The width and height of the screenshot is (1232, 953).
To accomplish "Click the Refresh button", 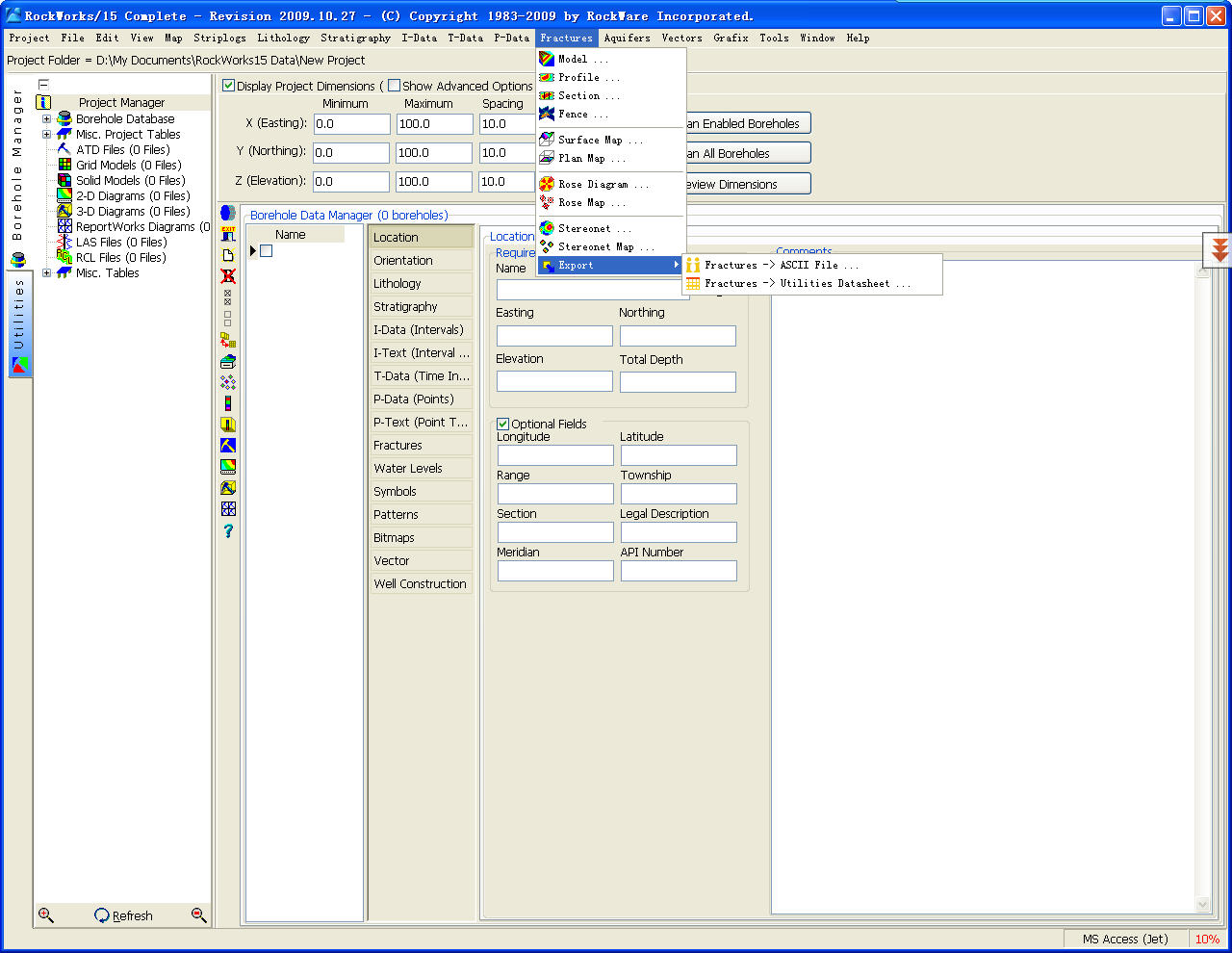I will pos(123,915).
